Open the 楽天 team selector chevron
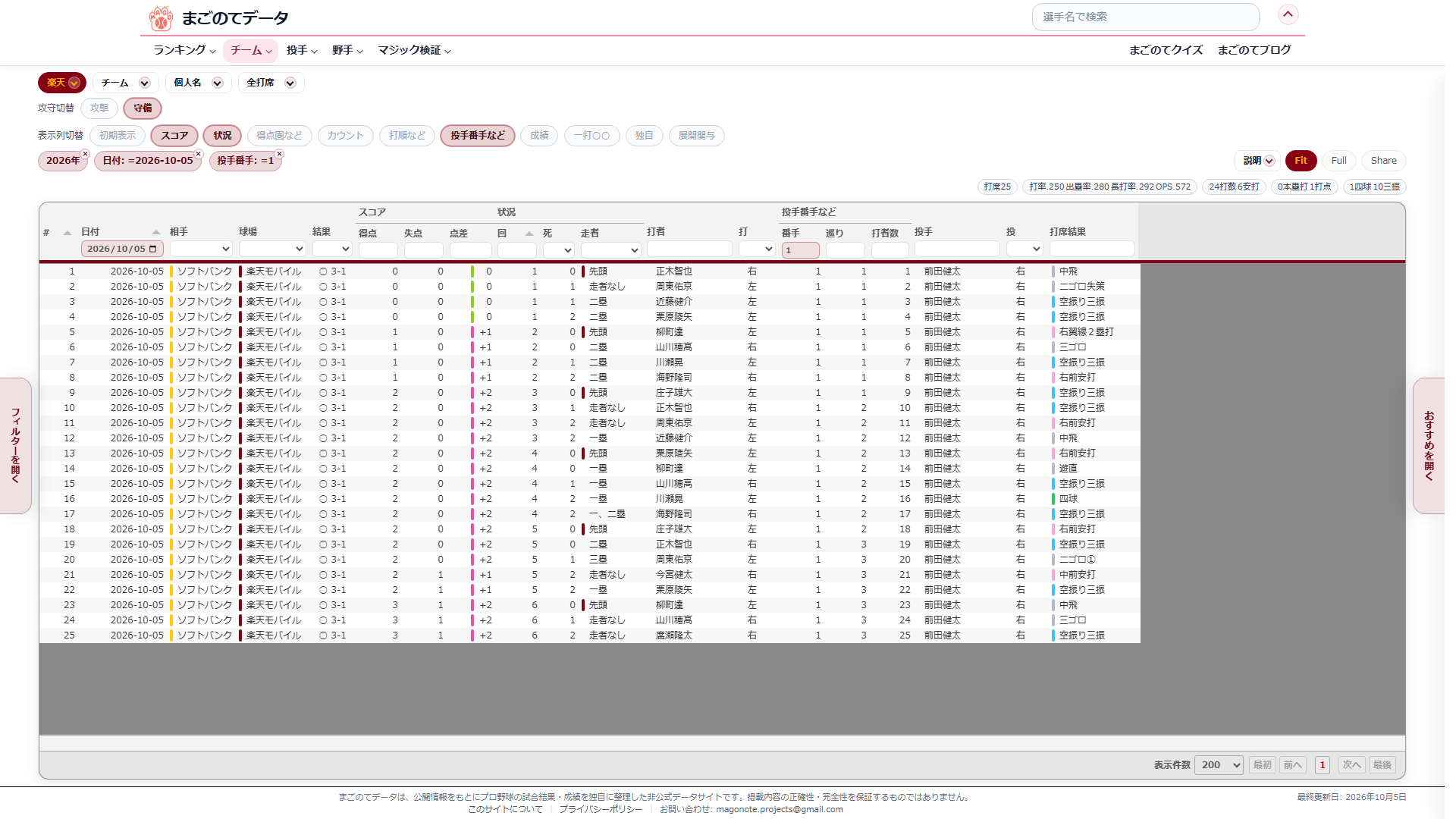The height and width of the screenshot is (819, 1456). (x=74, y=83)
